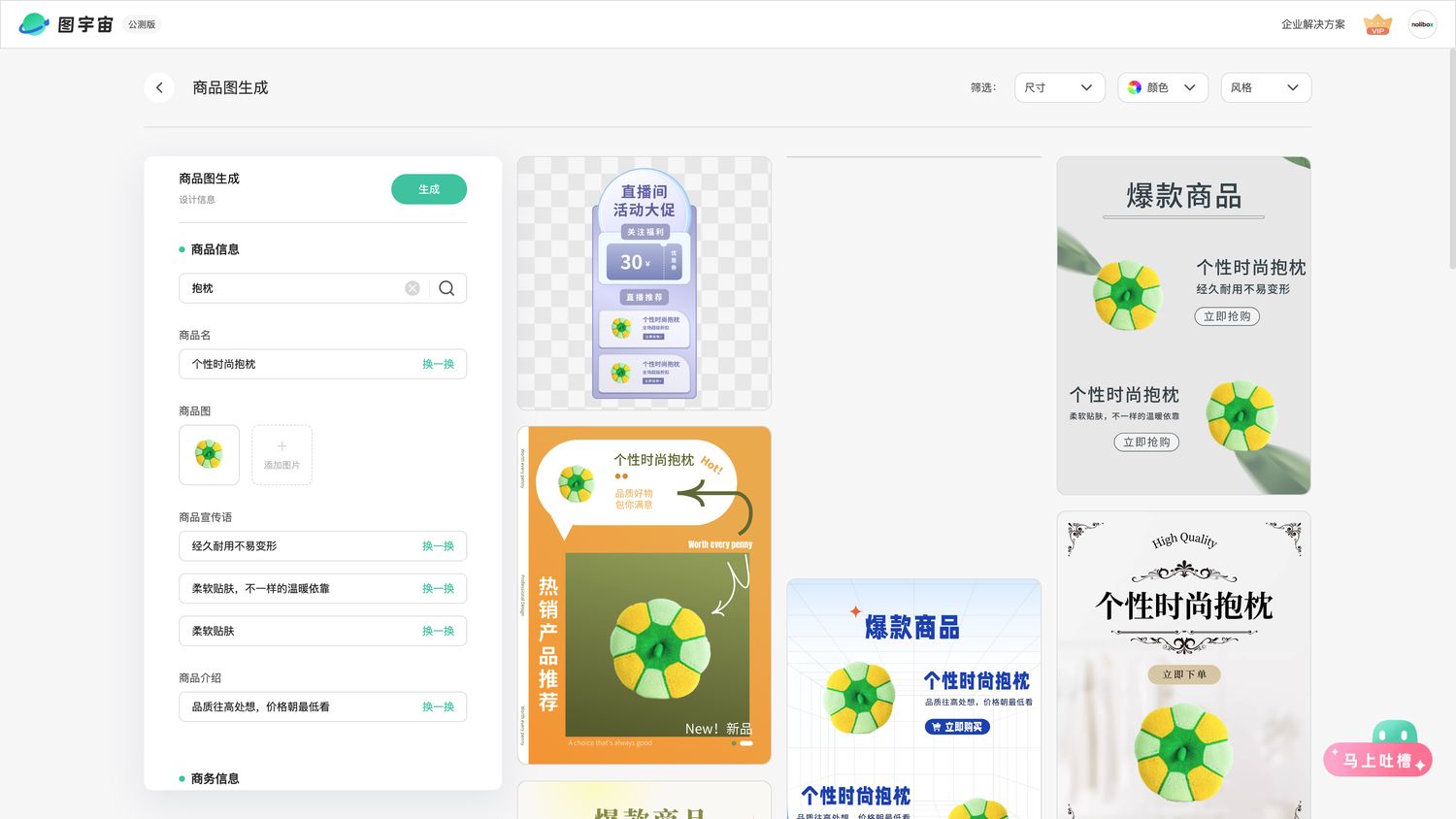Open the 马上吐槽 feedback mascot
Image resolution: width=1456 pixels, height=819 pixels.
(x=1378, y=749)
